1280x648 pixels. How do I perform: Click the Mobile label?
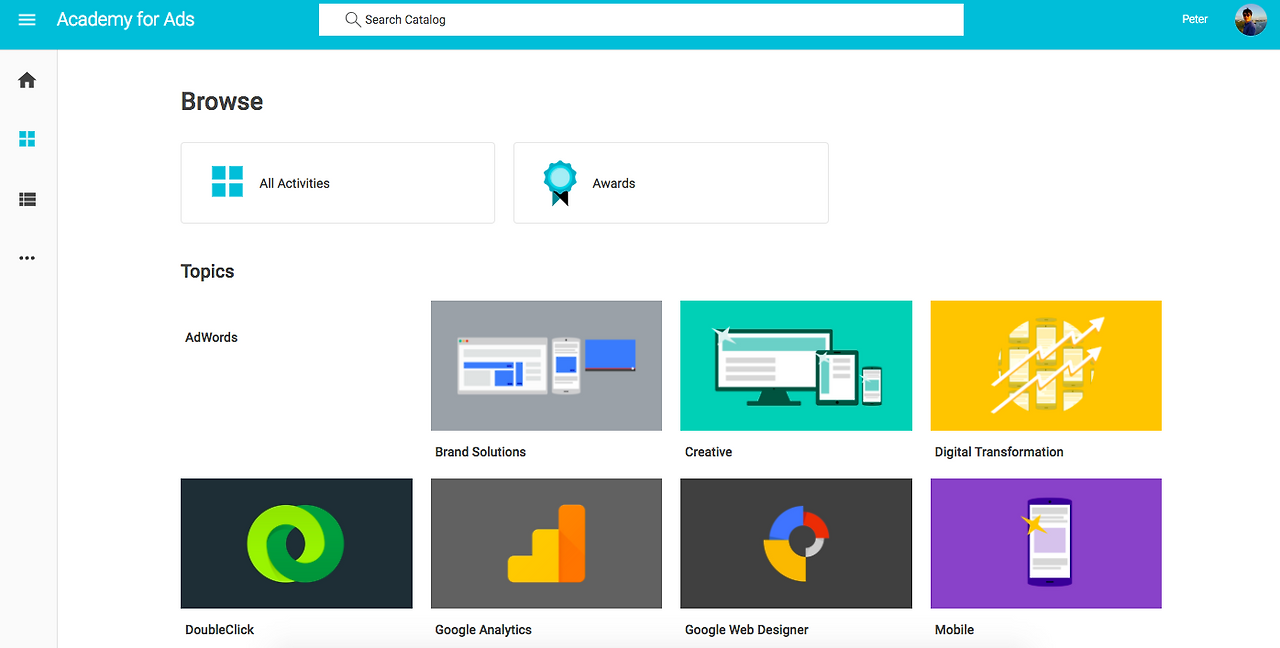(954, 630)
